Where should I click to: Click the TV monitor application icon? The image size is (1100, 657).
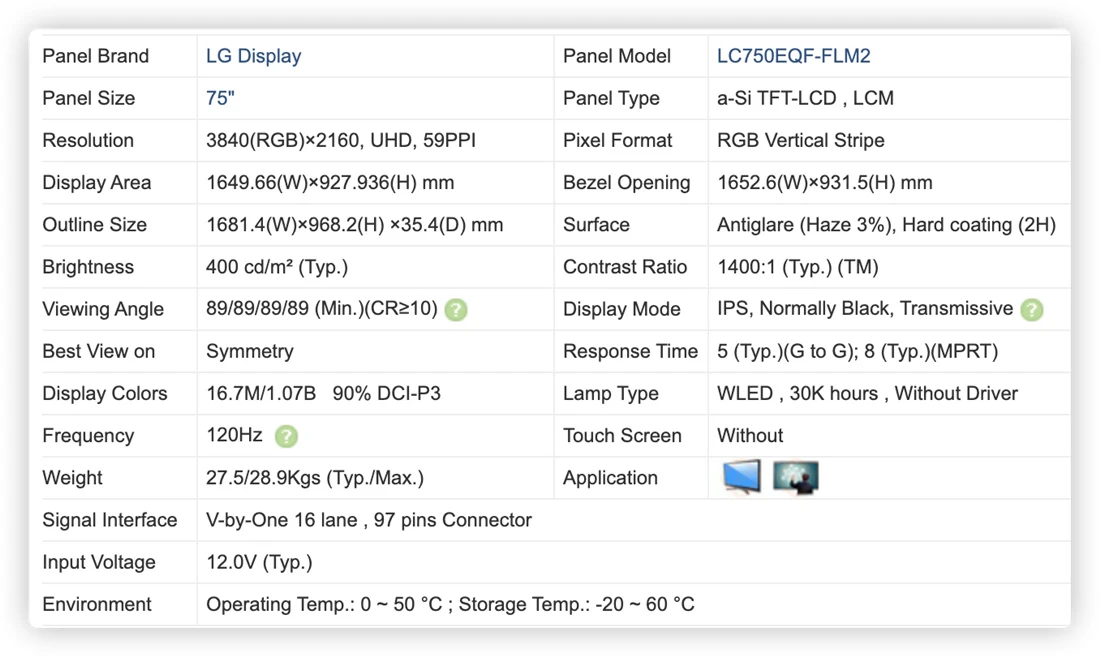click(742, 477)
